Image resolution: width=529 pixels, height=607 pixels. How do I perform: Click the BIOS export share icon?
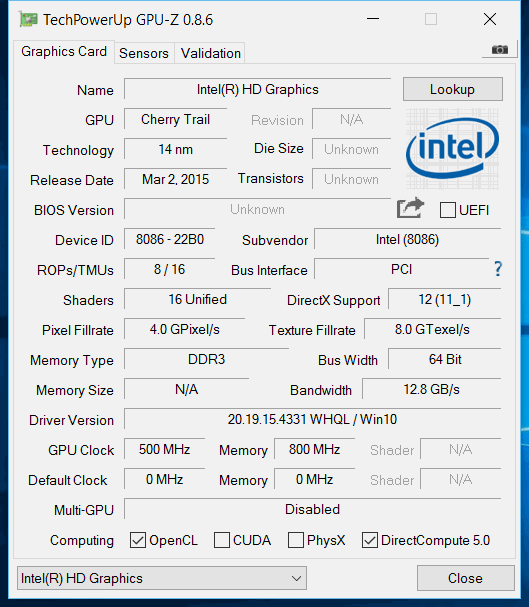tap(410, 208)
